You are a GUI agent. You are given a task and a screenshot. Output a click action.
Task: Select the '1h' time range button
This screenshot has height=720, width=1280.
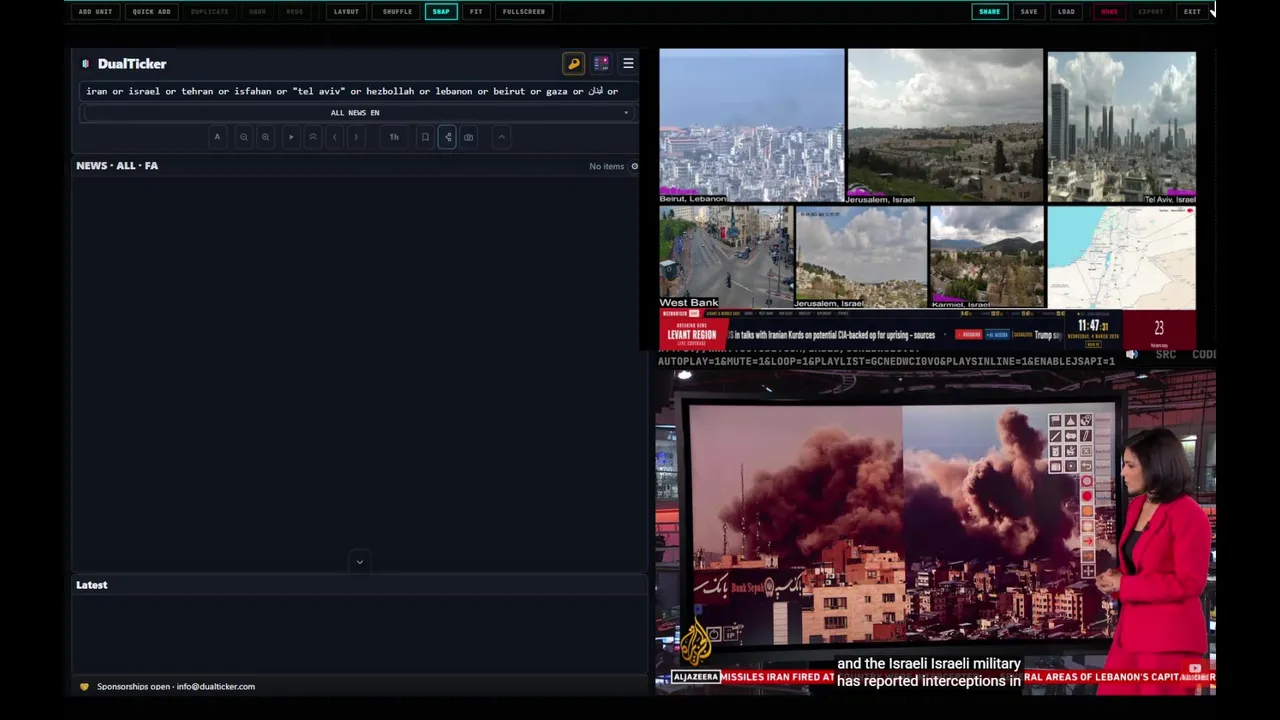pyautogui.click(x=394, y=137)
